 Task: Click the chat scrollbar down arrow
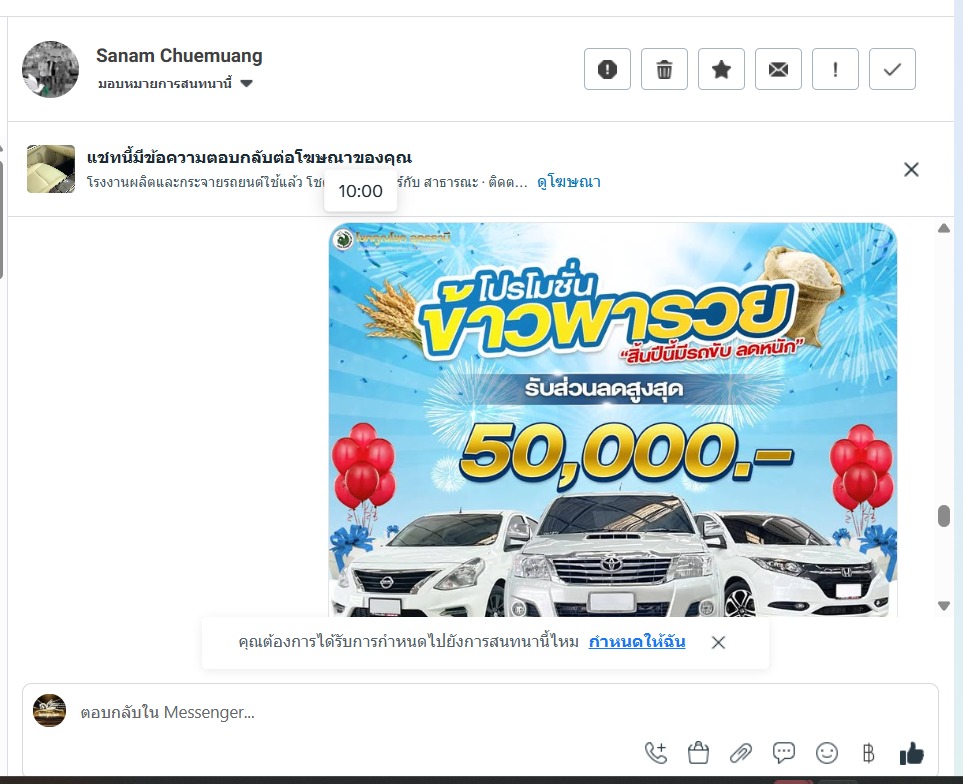pyautogui.click(x=944, y=606)
